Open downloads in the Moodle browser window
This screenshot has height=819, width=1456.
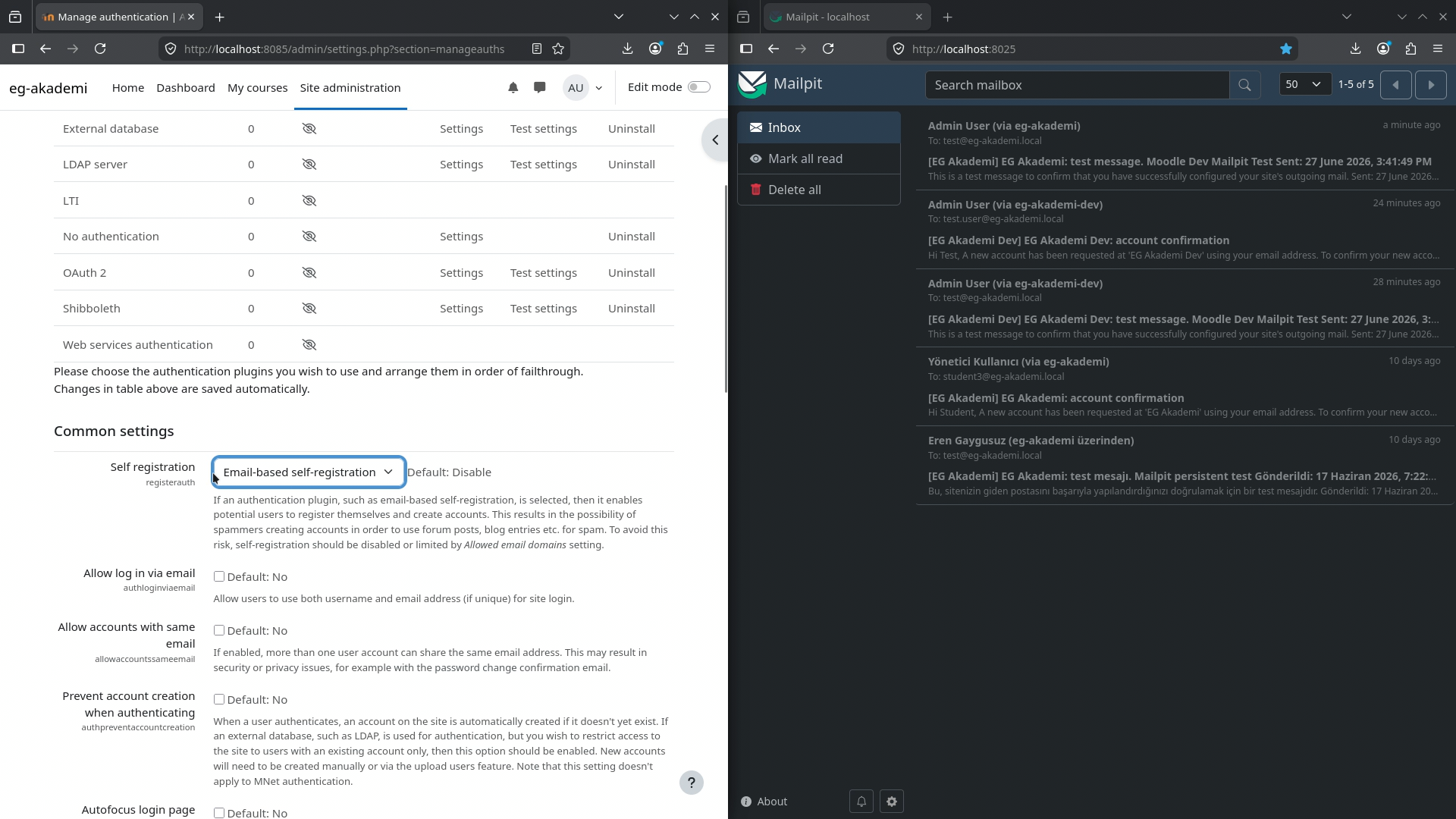[x=627, y=49]
